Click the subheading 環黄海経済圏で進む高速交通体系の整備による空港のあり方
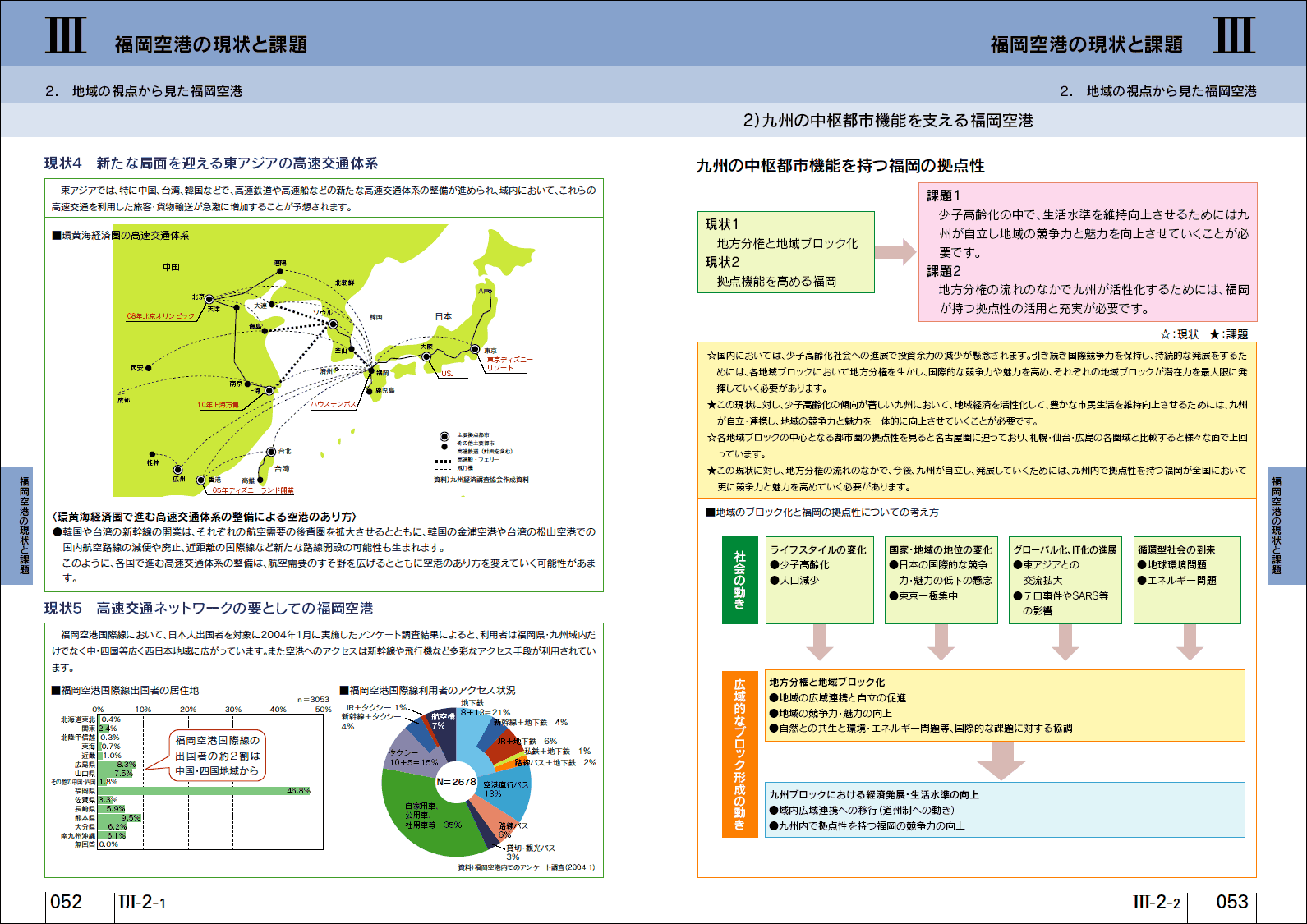 pos(205,517)
